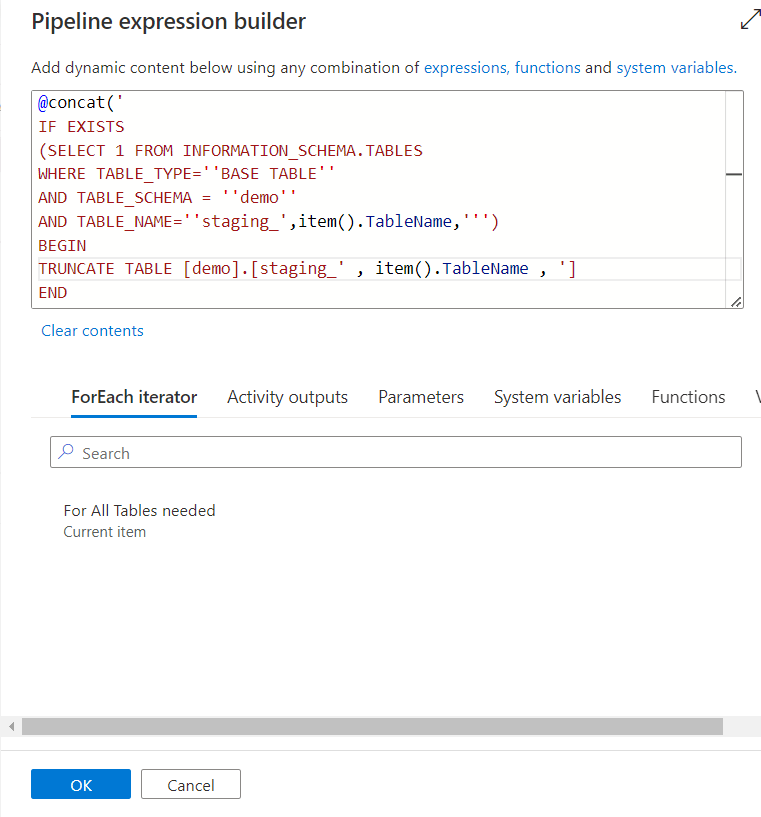Select the ForEach iterator tab
Viewport: 761px width, 817px height.
click(x=134, y=397)
